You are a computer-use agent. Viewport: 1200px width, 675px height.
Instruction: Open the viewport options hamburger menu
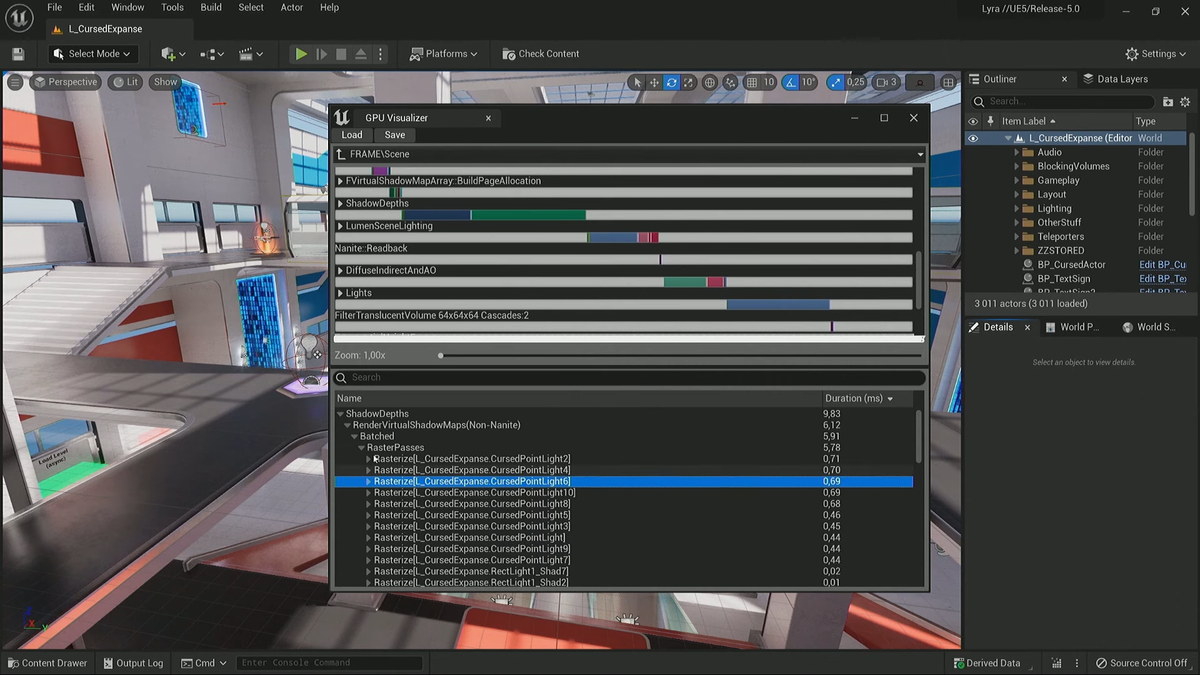(14, 82)
